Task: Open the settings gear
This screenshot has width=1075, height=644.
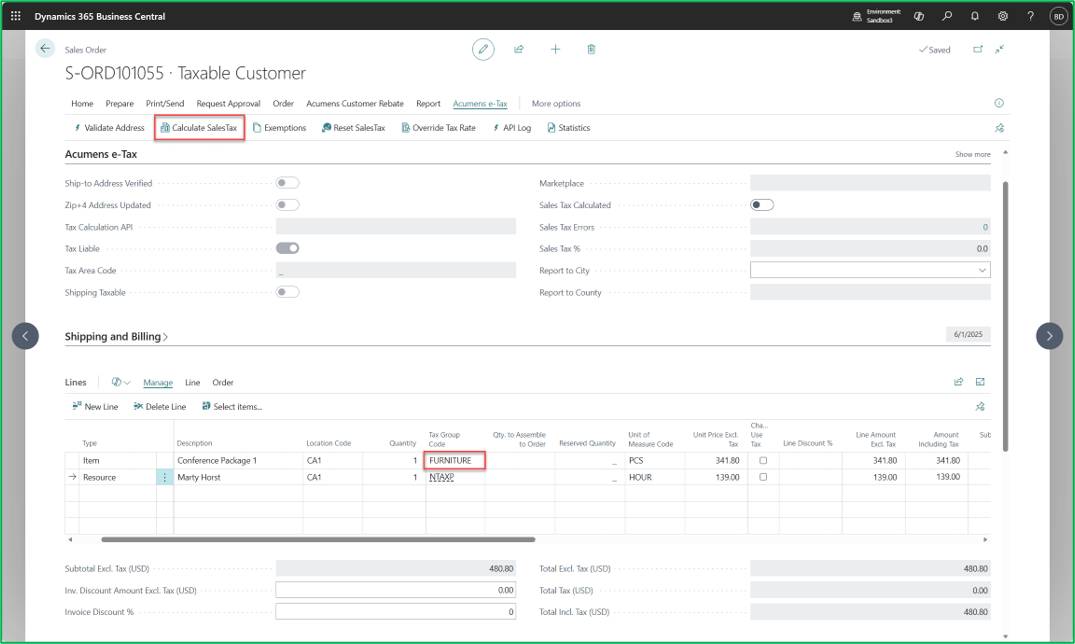Action: [1003, 16]
